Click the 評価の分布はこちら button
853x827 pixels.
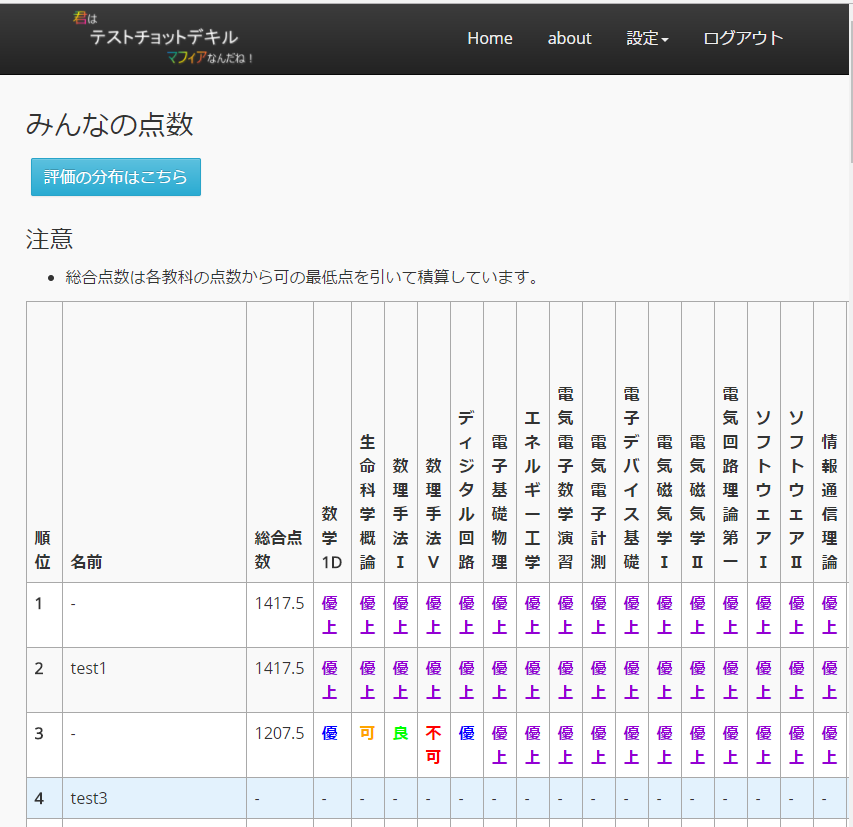coord(116,177)
